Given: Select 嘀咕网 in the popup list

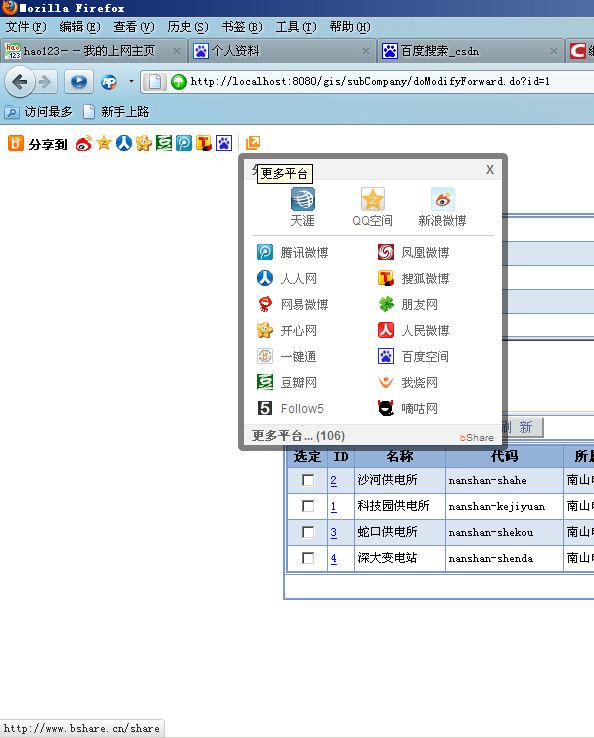Looking at the screenshot, I should (x=408, y=408).
